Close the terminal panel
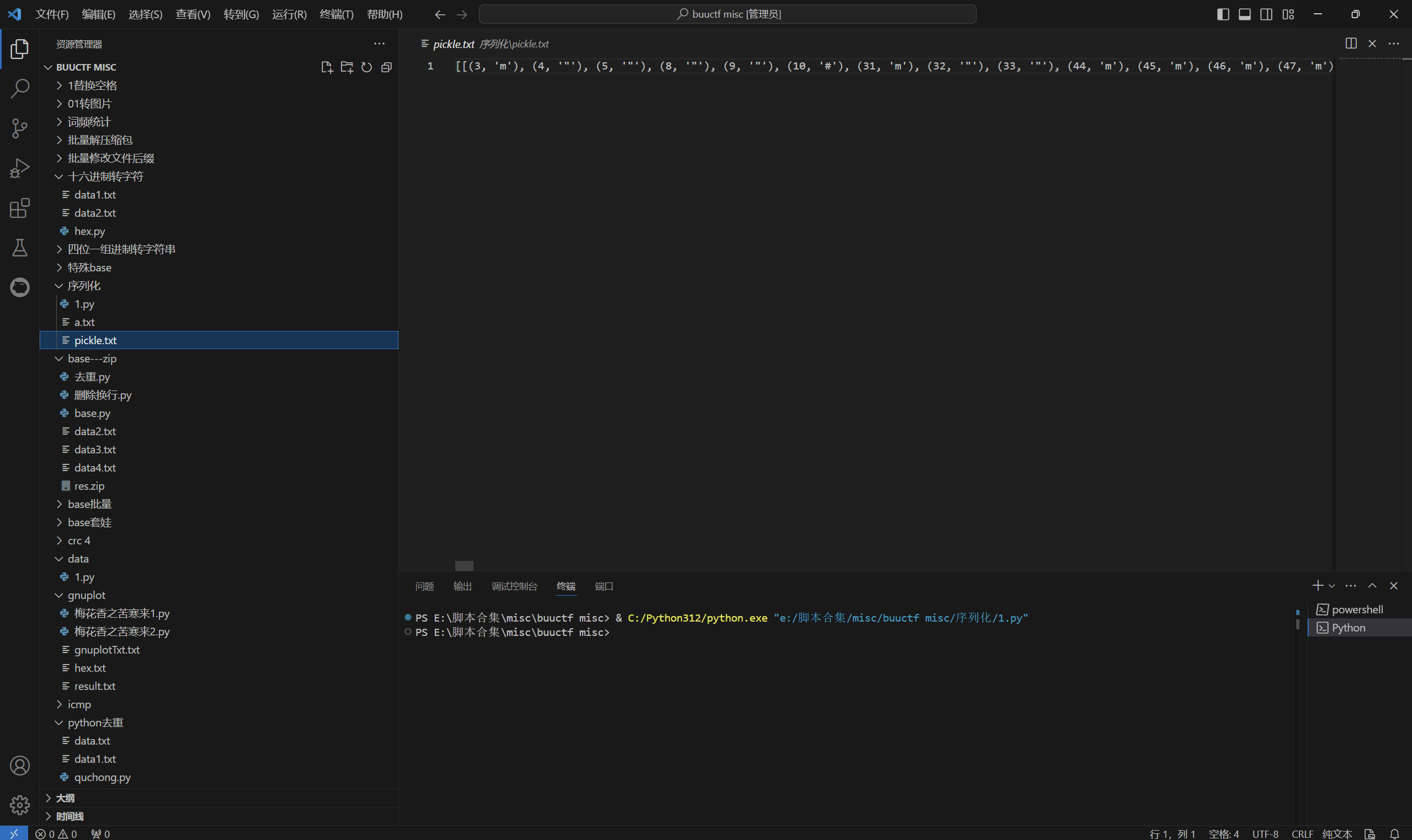The width and height of the screenshot is (1412, 840). [x=1394, y=586]
